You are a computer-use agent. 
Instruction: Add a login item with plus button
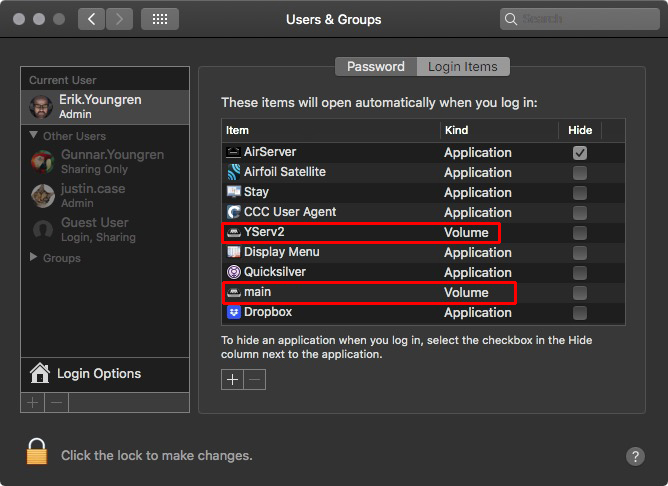(232, 379)
